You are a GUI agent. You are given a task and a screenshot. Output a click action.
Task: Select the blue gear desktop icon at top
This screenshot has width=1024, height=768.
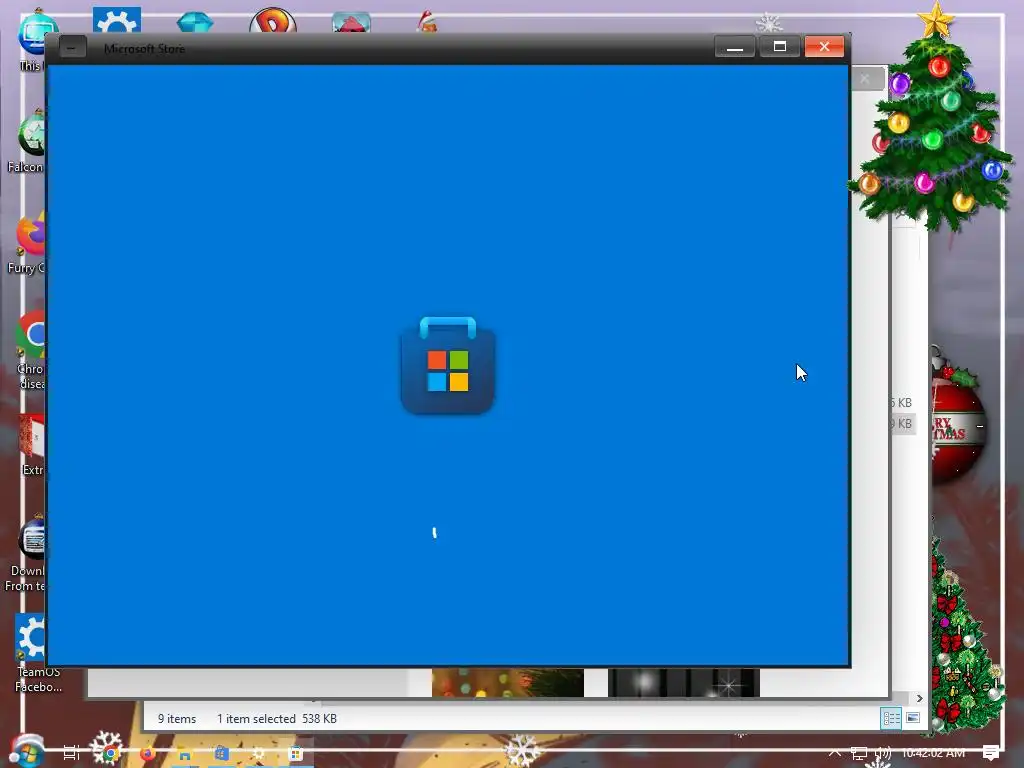(x=117, y=20)
